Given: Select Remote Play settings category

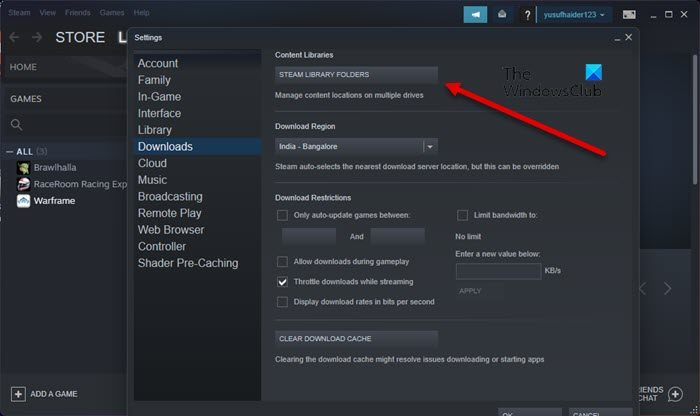Looking at the screenshot, I should click(197, 213).
